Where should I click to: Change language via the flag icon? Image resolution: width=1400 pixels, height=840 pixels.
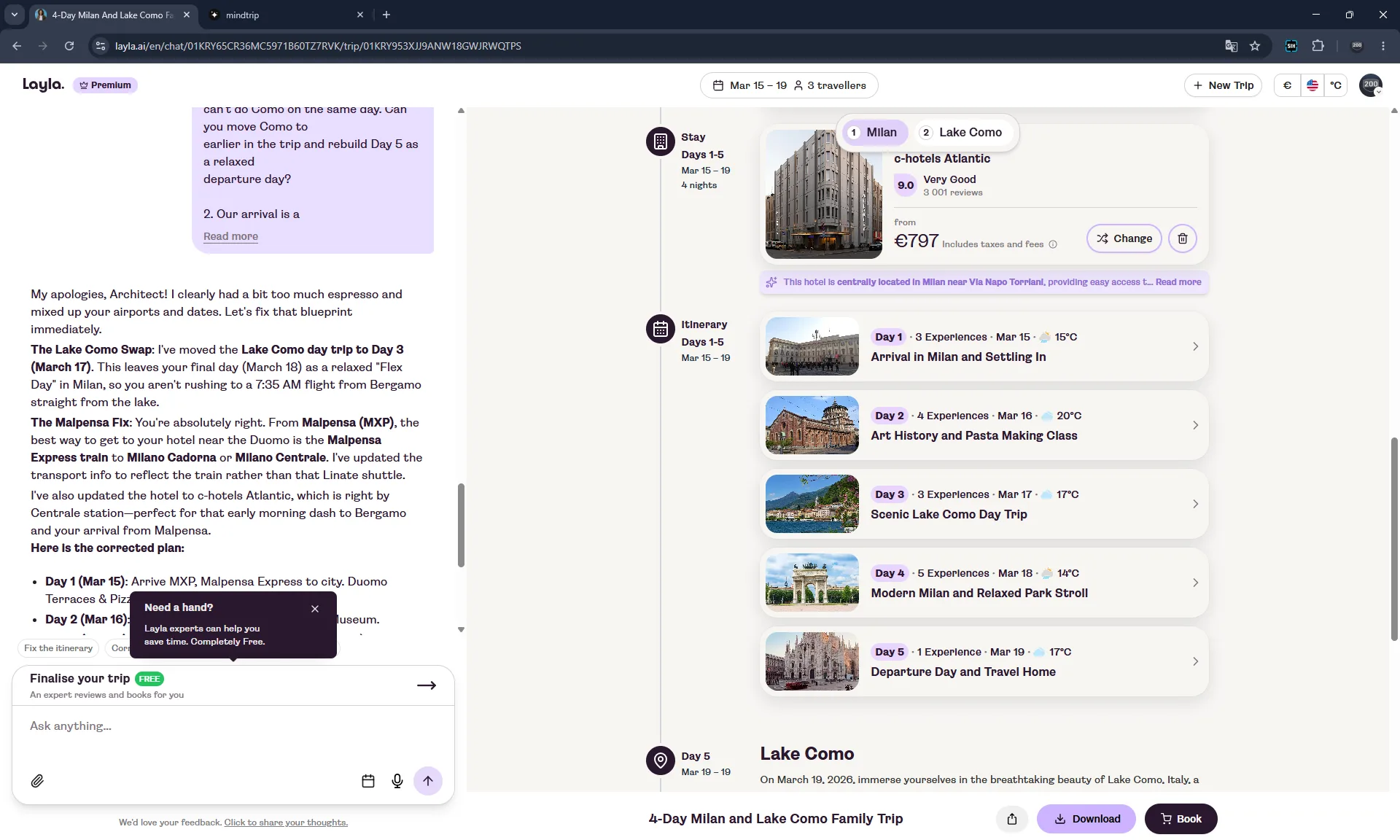(1312, 85)
